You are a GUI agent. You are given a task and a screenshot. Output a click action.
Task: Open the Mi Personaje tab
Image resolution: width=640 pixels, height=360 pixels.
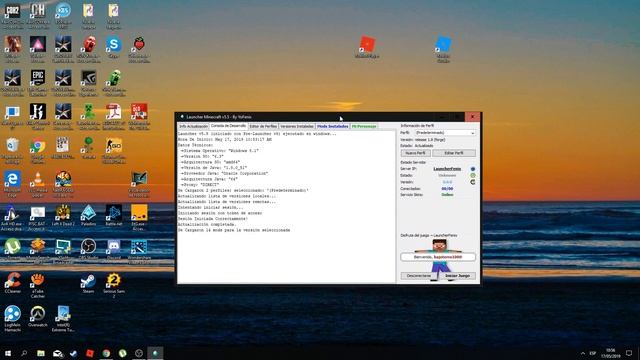[364, 127]
